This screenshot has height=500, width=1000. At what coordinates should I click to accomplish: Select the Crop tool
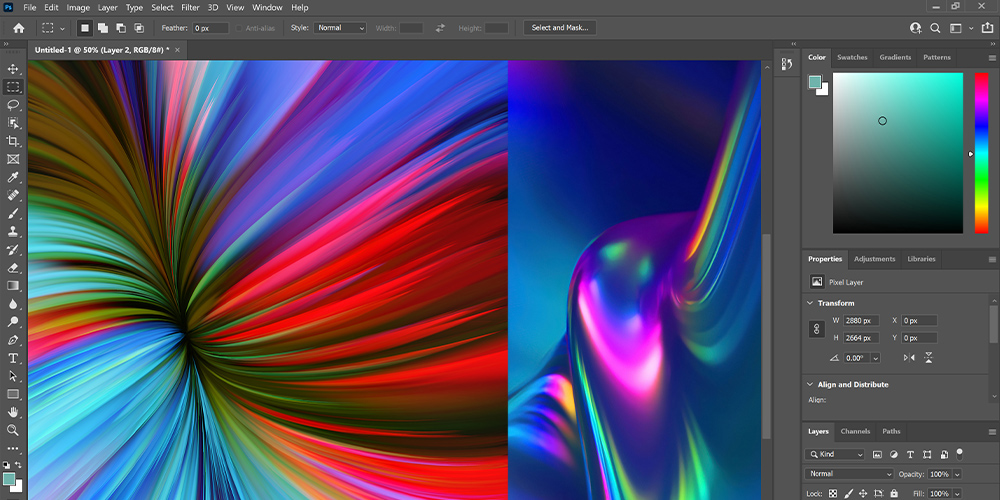point(14,141)
